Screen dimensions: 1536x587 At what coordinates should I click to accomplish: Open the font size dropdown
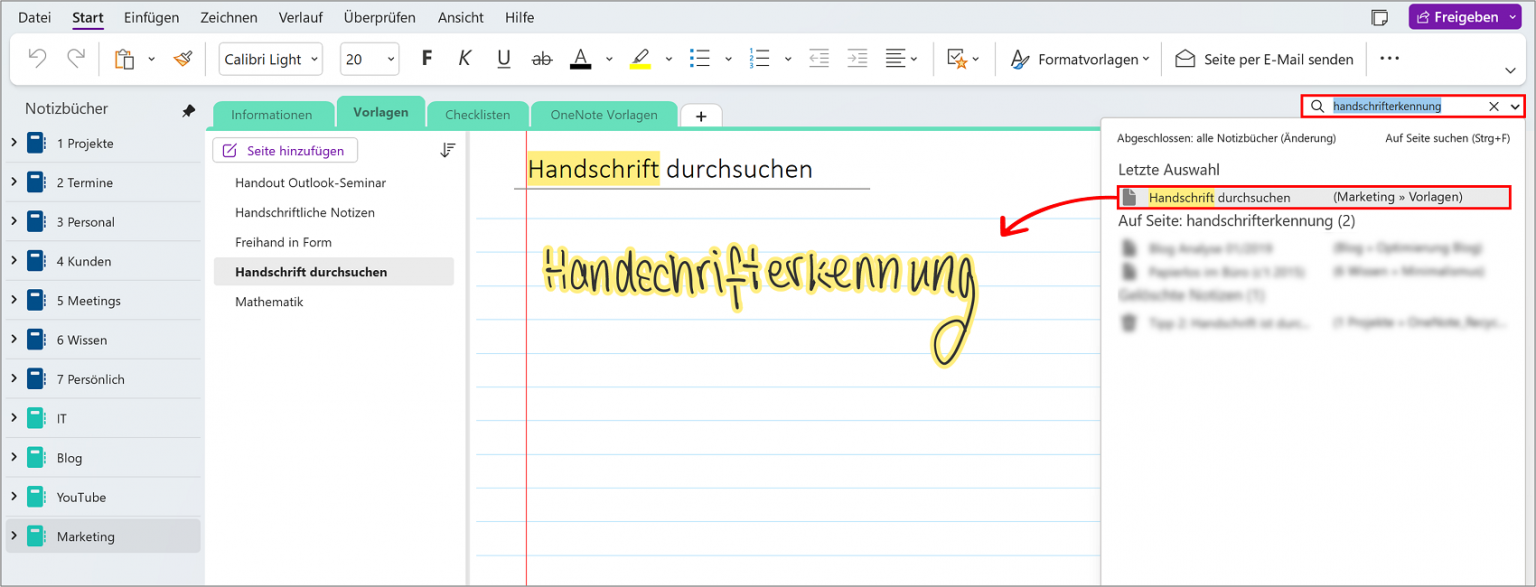coord(390,58)
